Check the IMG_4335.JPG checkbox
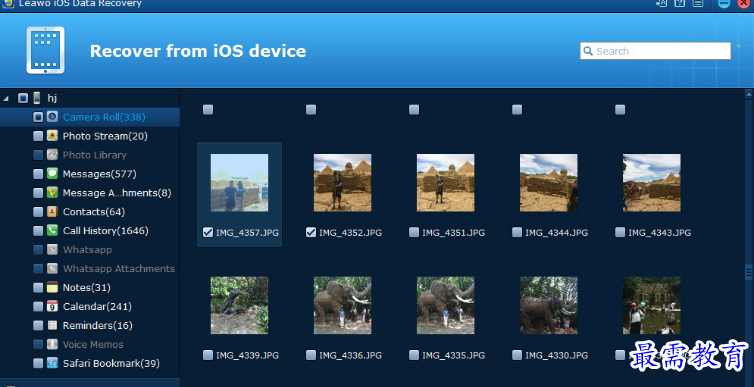The width and height of the screenshot is (754, 387). [414, 355]
